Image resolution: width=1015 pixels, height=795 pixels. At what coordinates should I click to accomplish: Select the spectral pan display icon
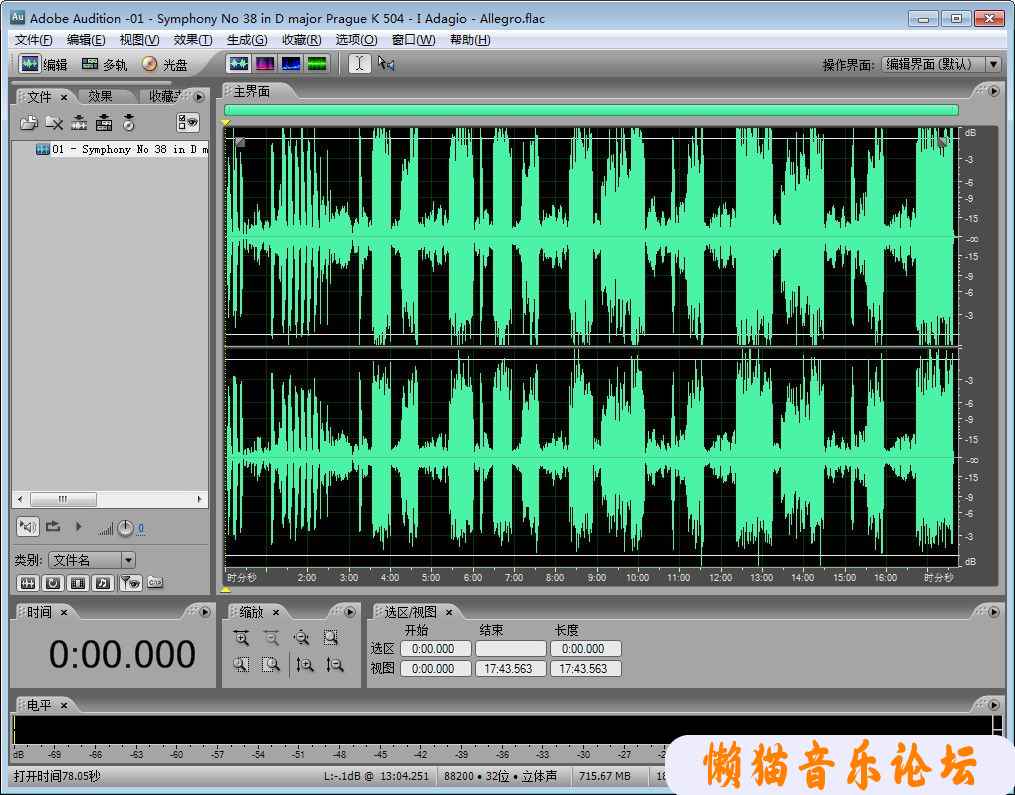291,63
